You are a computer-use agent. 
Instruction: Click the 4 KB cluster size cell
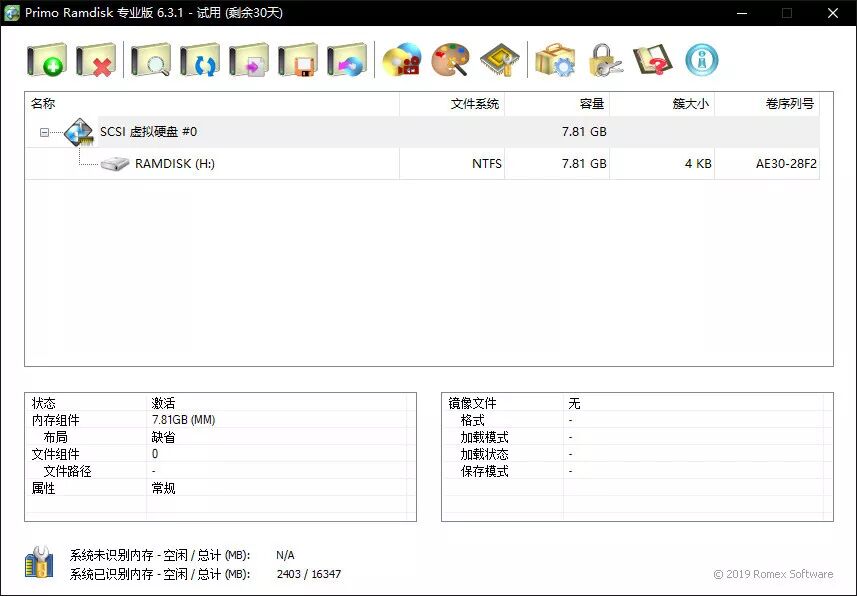[x=698, y=163]
